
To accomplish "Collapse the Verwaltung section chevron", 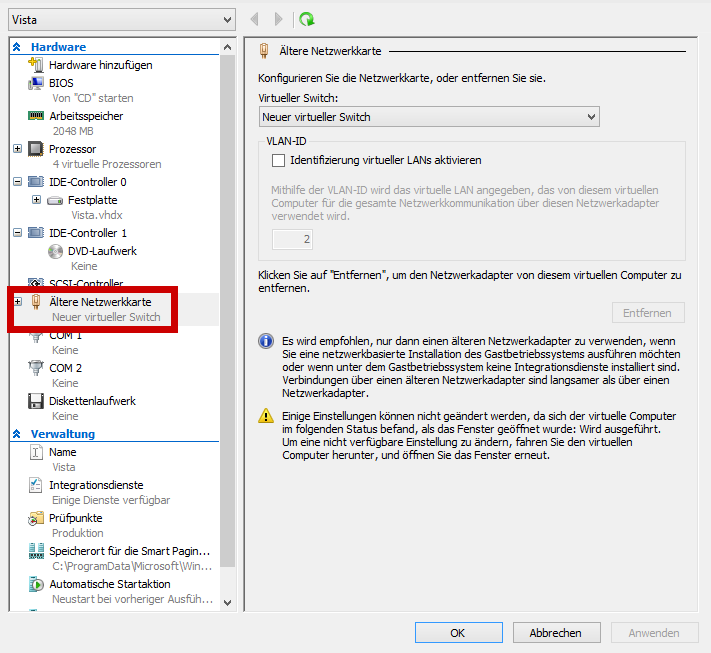I will (17, 434).
